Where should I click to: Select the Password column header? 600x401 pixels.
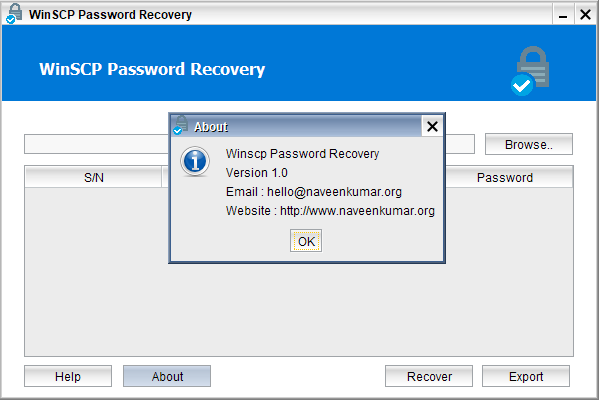tap(504, 178)
